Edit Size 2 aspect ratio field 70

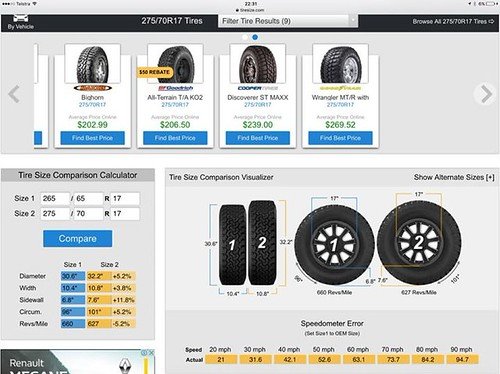coord(88,214)
